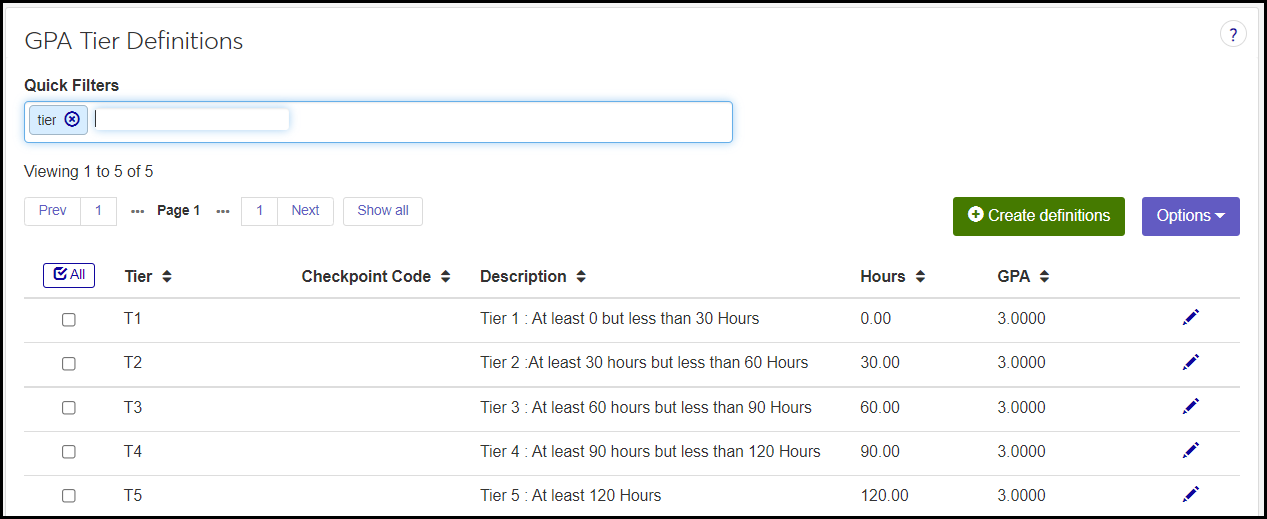Remove the 'tier' quick filter tag
The image size is (1267, 519).
pyautogui.click(x=72, y=119)
